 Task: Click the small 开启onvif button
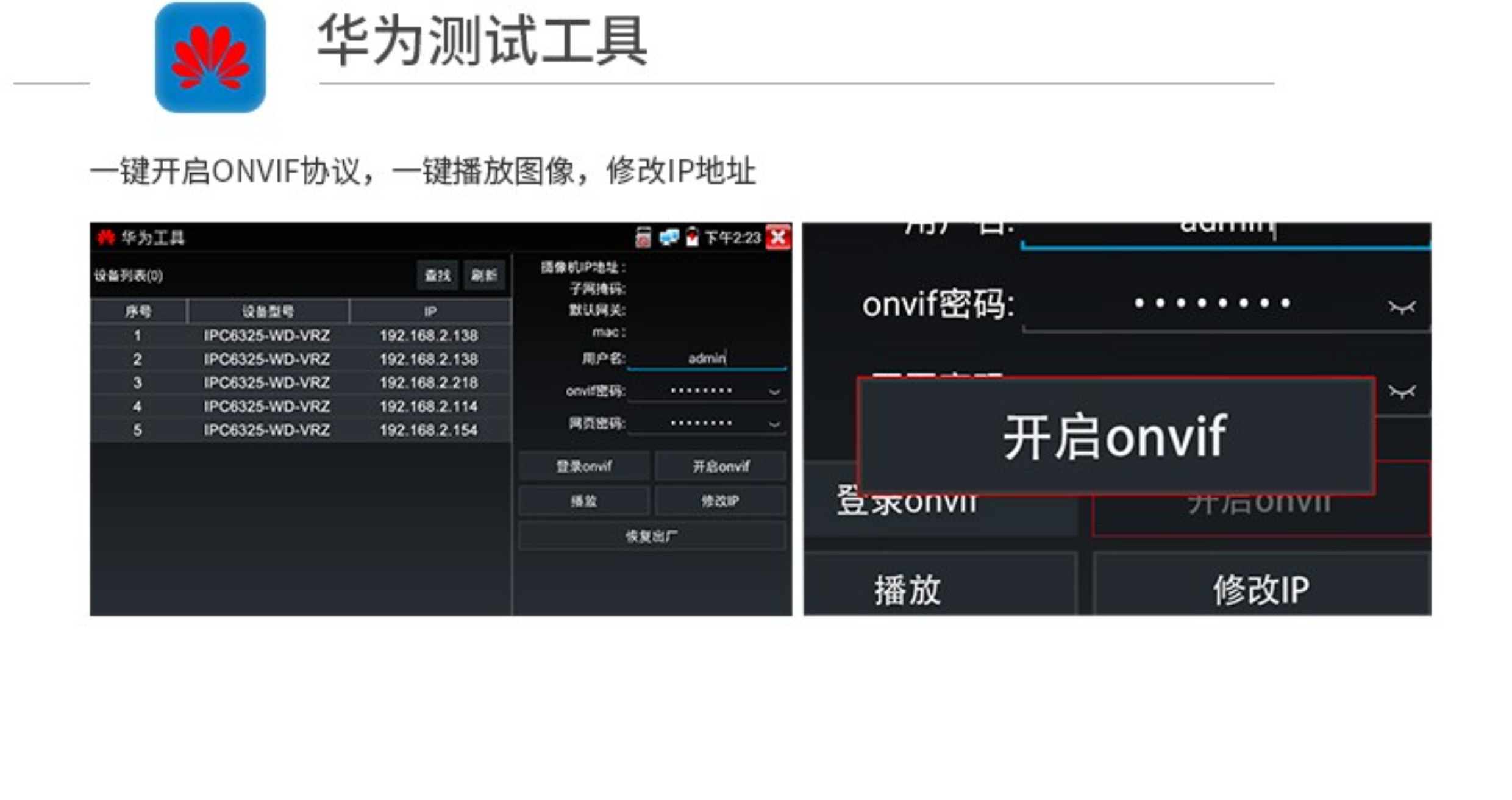721,466
